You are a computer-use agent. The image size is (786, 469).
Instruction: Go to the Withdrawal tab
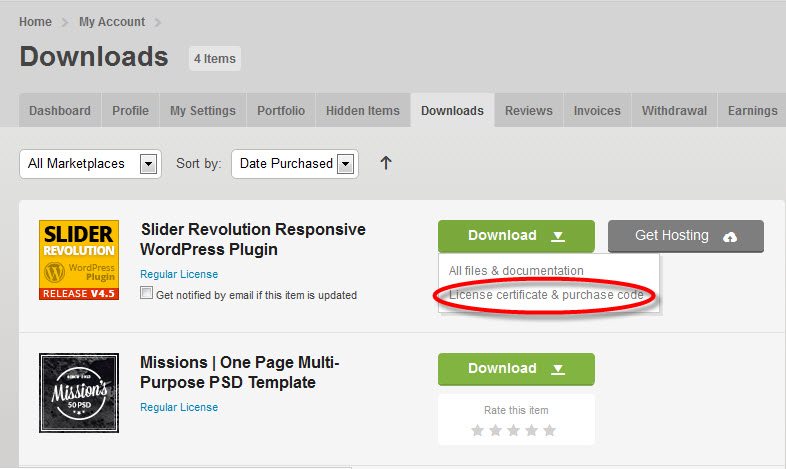click(674, 110)
